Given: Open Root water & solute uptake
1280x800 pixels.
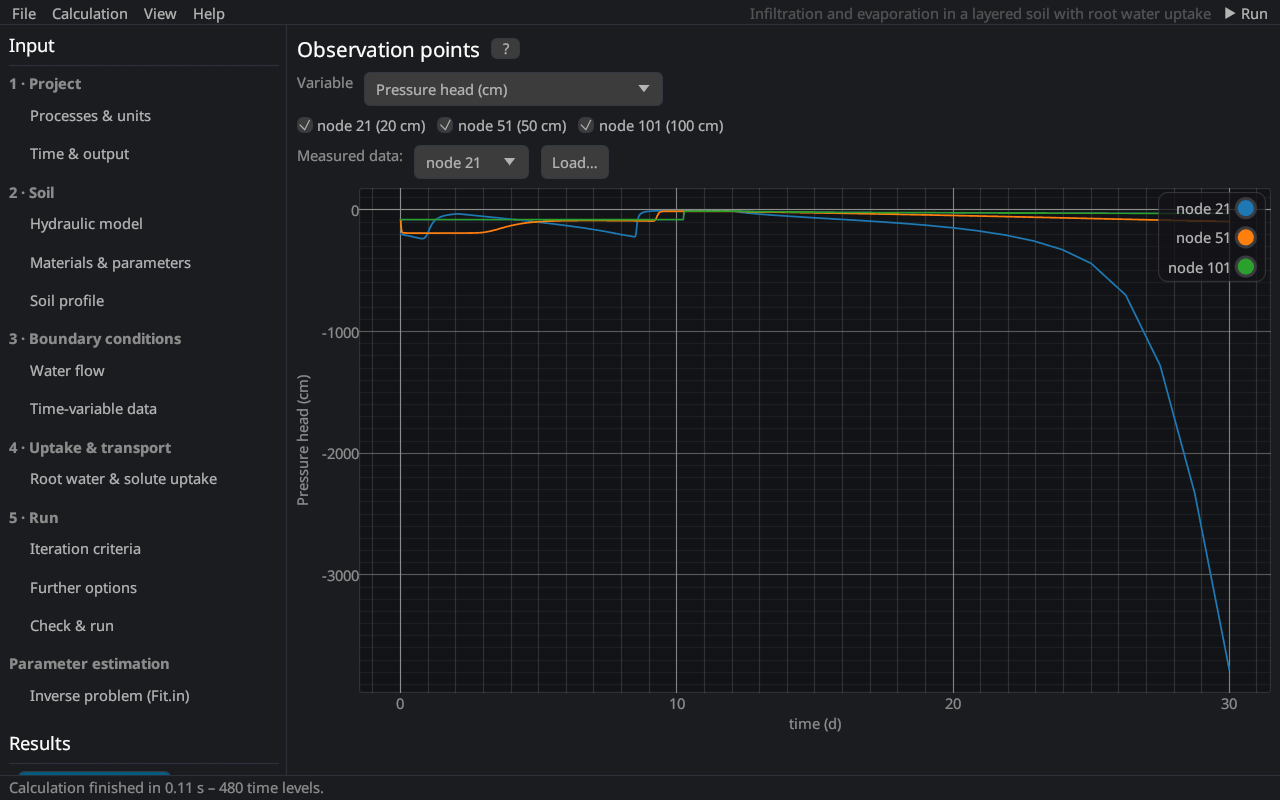Looking at the screenshot, I should pos(123,479).
